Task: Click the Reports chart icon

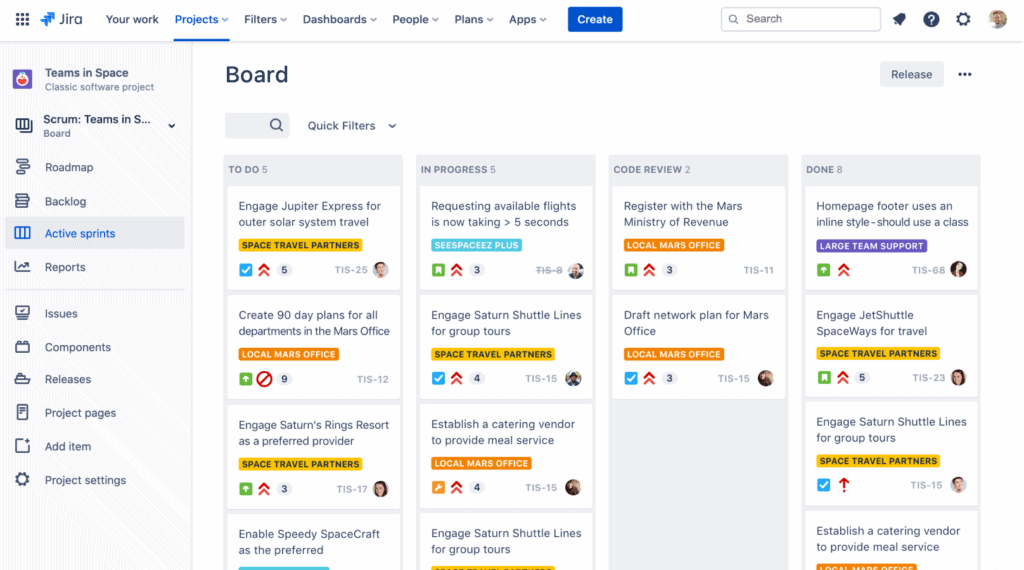Action: click(22, 266)
